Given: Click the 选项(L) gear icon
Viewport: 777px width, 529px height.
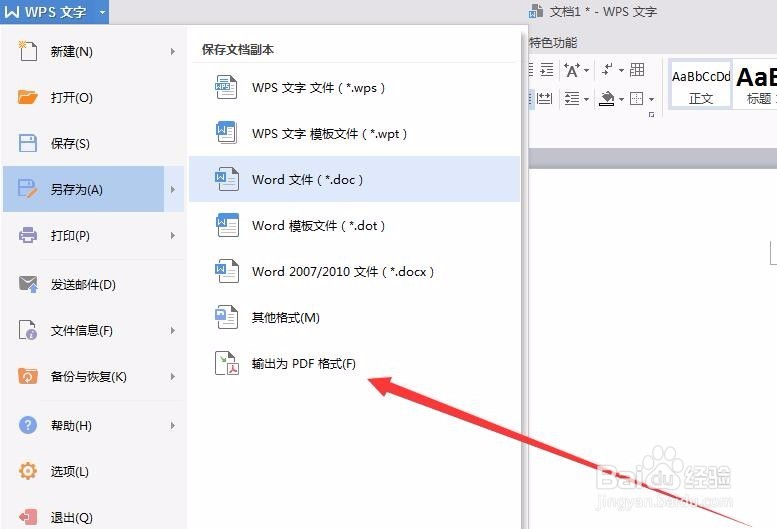Looking at the screenshot, I should pyautogui.click(x=28, y=471).
